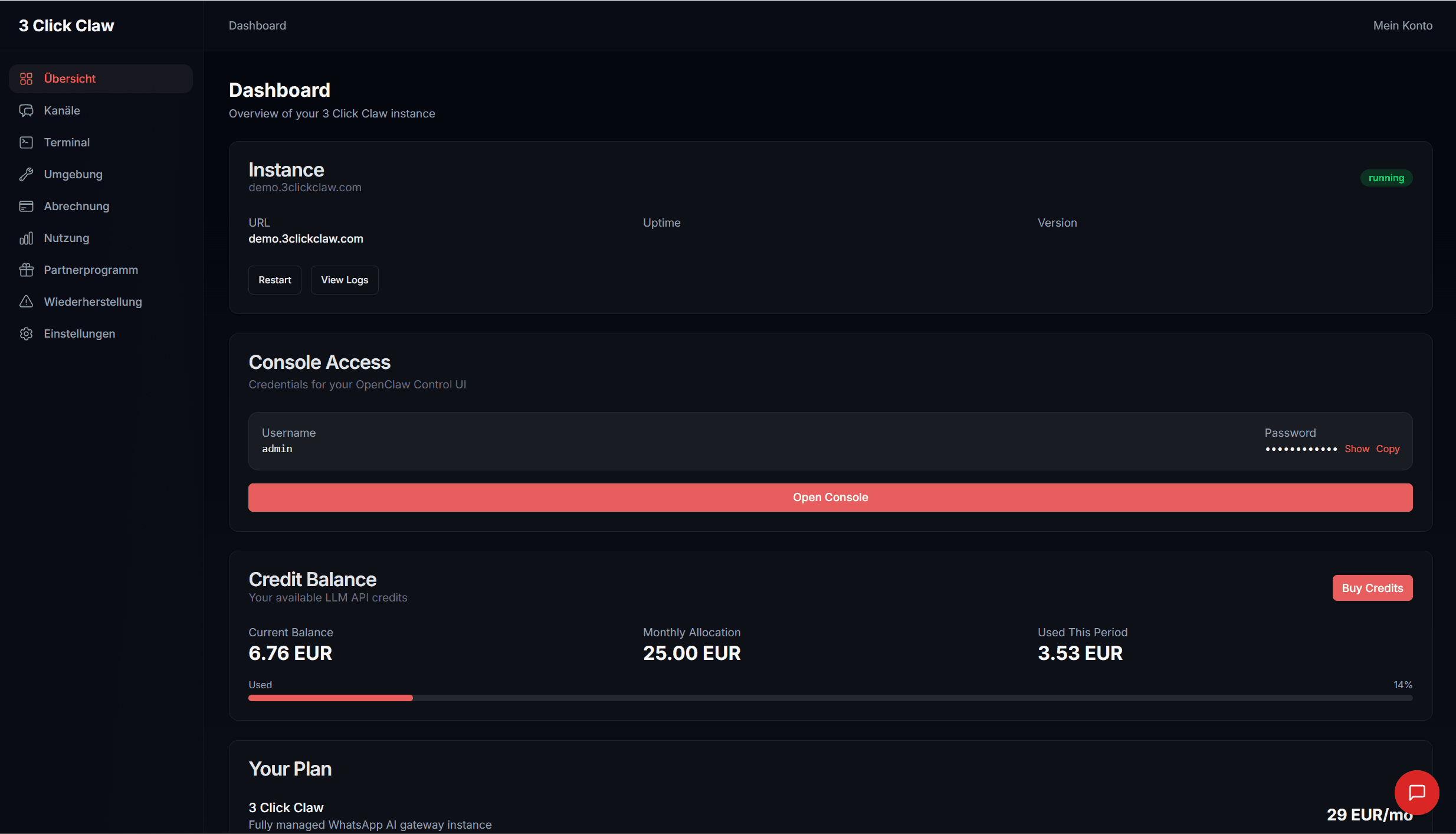View logs for the instance
The image size is (1456, 834).
pos(345,279)
